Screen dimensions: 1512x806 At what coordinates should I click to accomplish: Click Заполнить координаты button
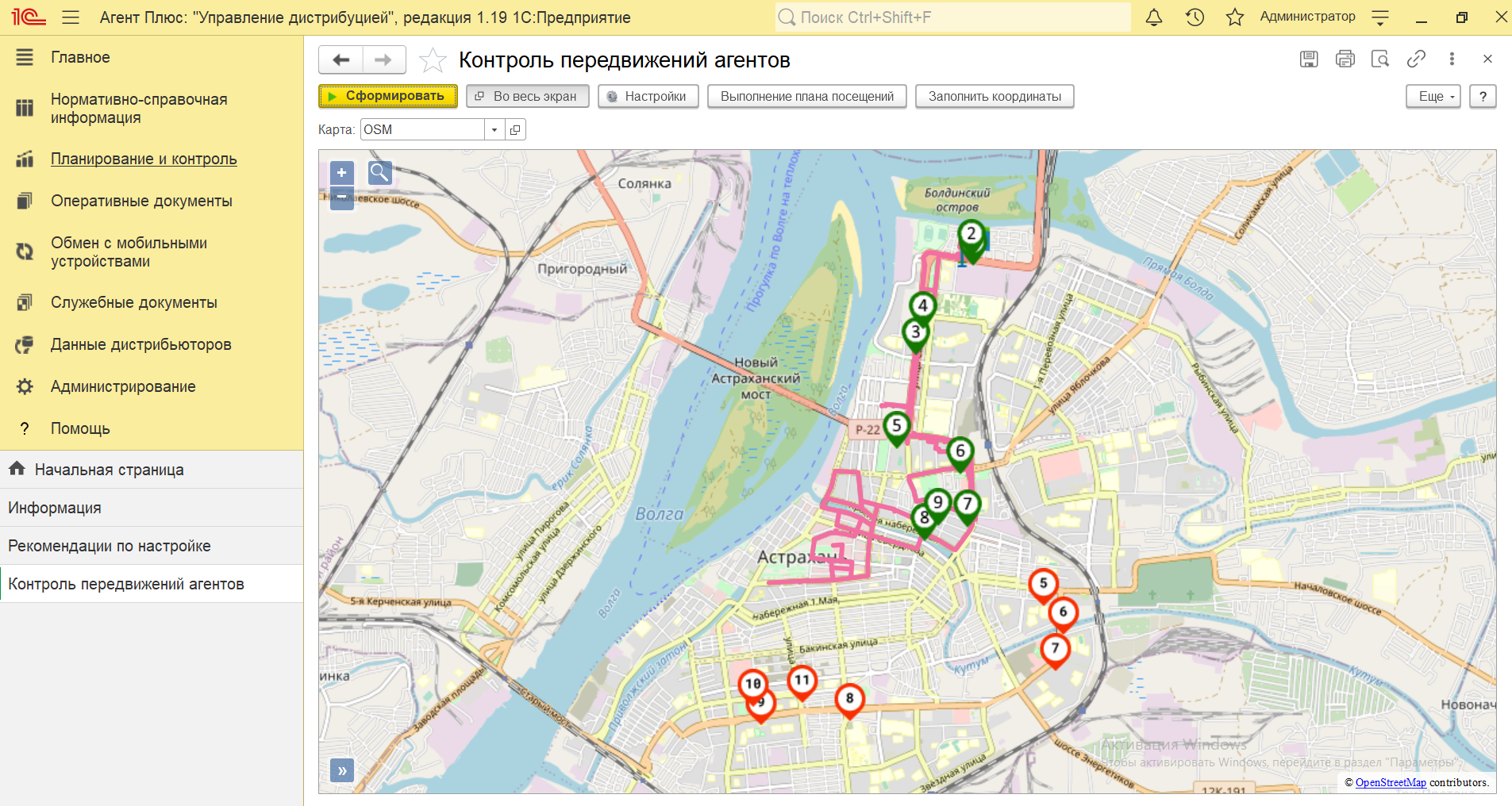click(x=995, y=96)
